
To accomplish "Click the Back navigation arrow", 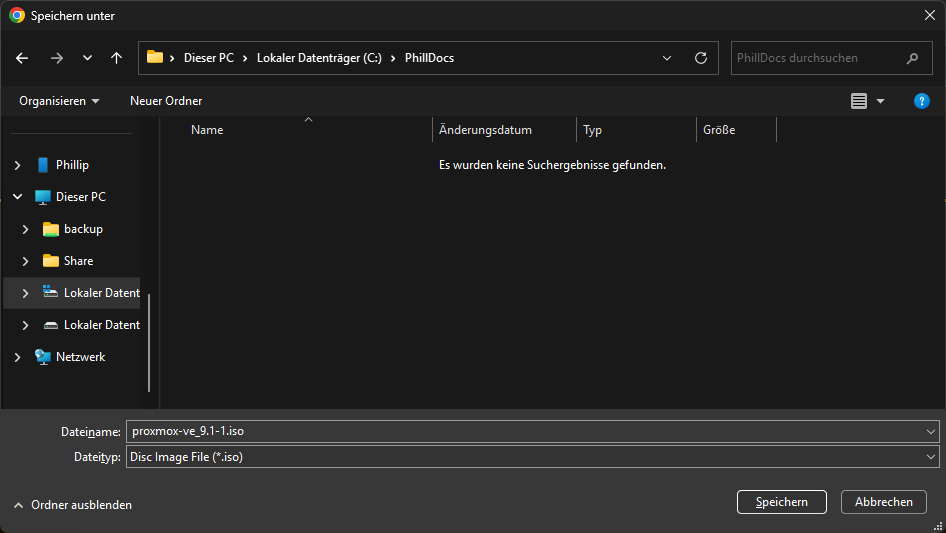I will 22,58.
